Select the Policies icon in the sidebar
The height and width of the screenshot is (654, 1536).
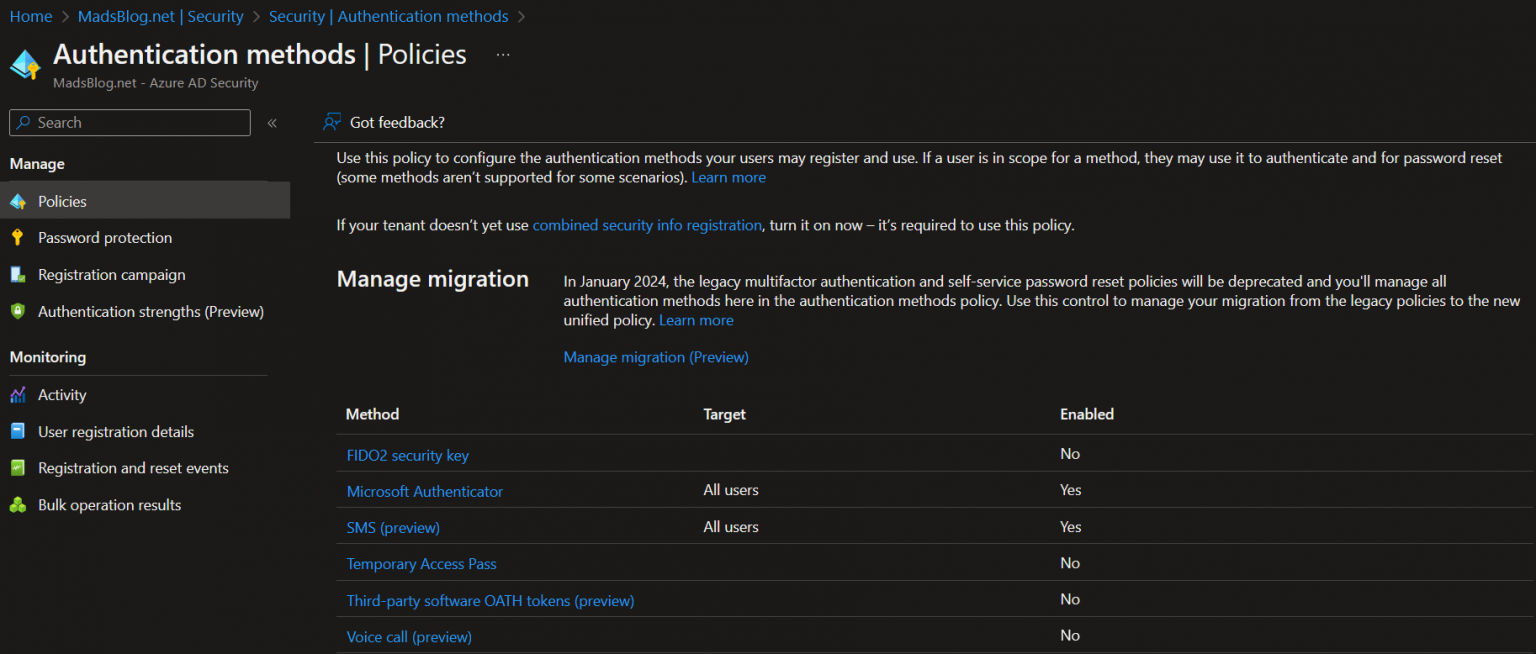point(19,200)
